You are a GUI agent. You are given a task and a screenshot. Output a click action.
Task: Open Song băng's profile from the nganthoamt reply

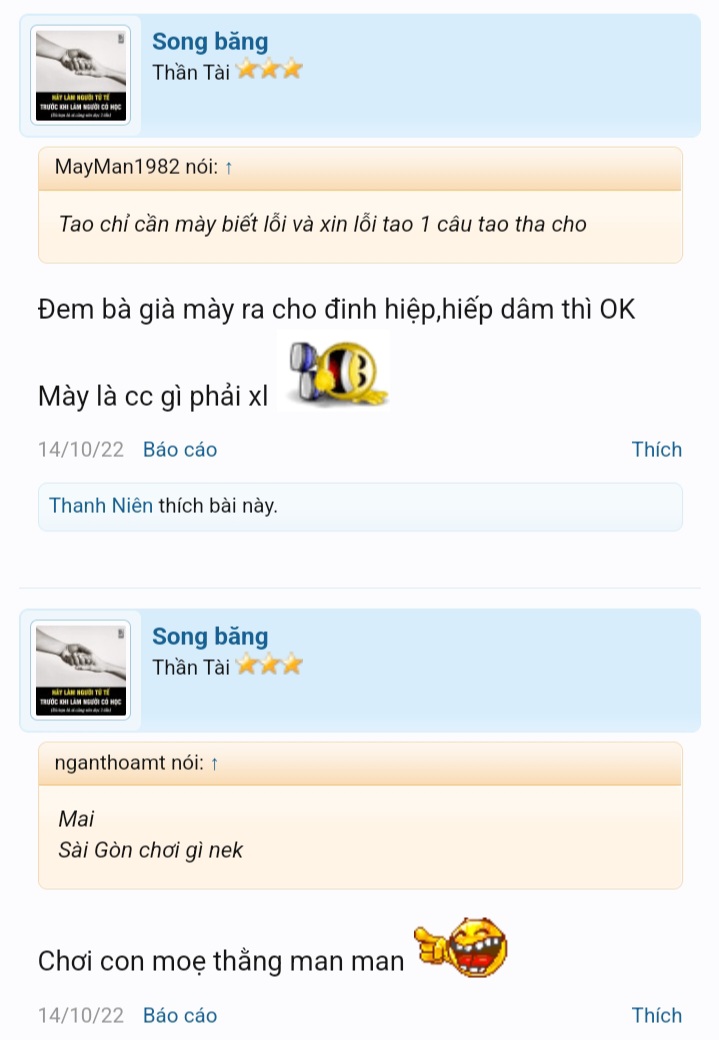[x=210, y=637]
